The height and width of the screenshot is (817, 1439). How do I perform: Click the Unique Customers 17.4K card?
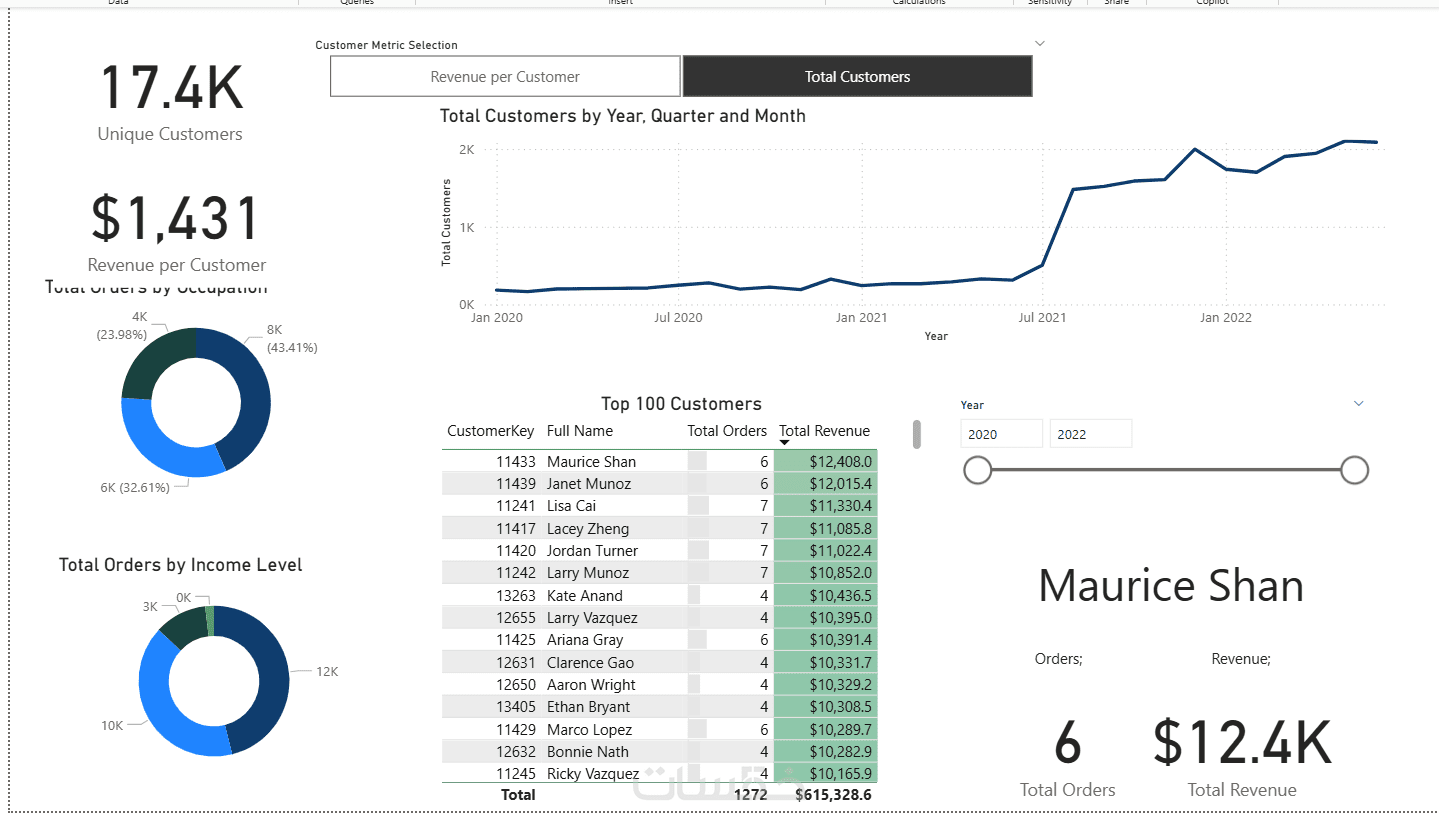(x=170, y=100)
